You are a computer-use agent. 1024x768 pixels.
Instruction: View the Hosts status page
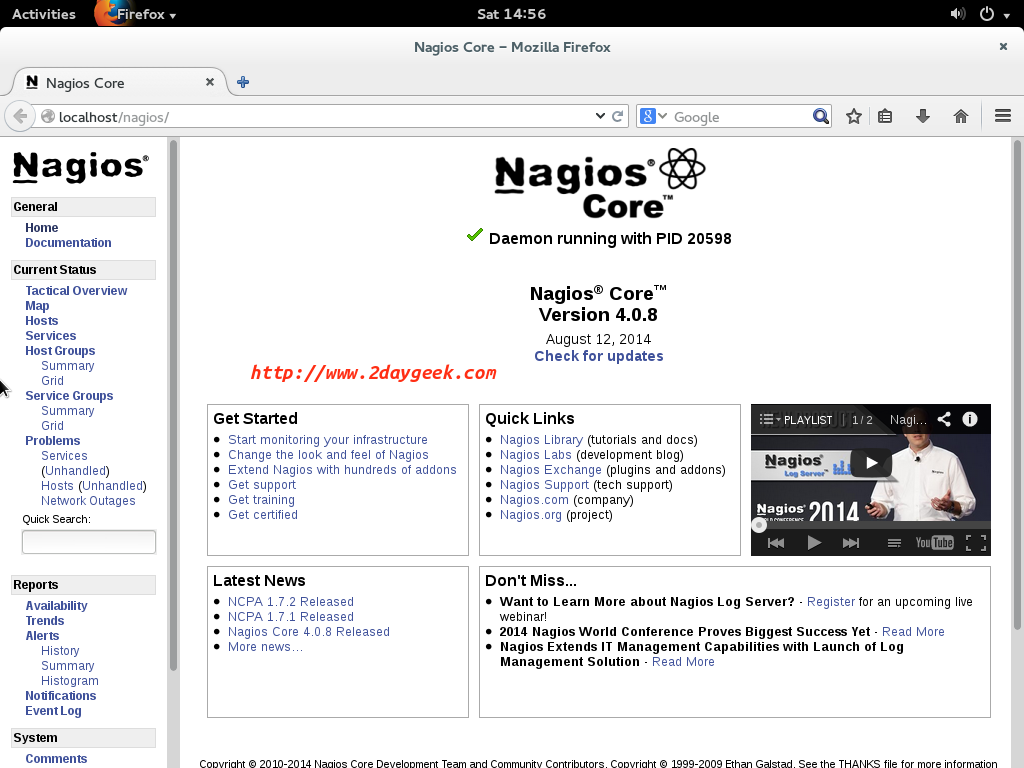42,321
